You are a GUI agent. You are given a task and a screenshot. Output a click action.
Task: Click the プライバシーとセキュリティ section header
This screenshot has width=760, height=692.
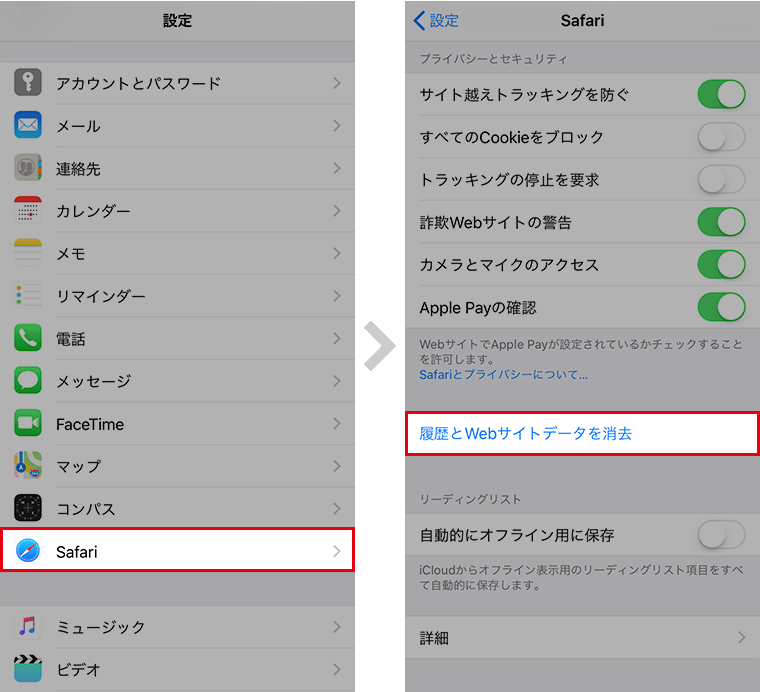[x=493, y=59]
